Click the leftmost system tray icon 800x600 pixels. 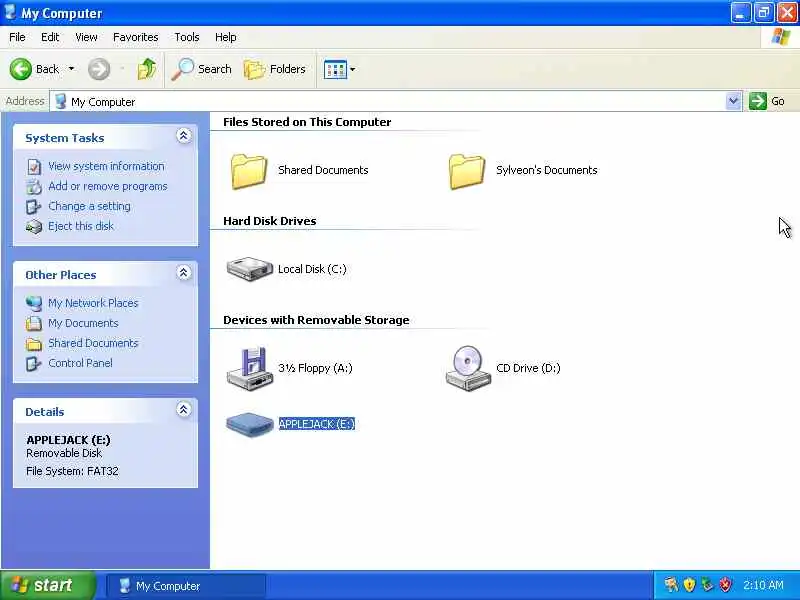[x=671, y=585]
